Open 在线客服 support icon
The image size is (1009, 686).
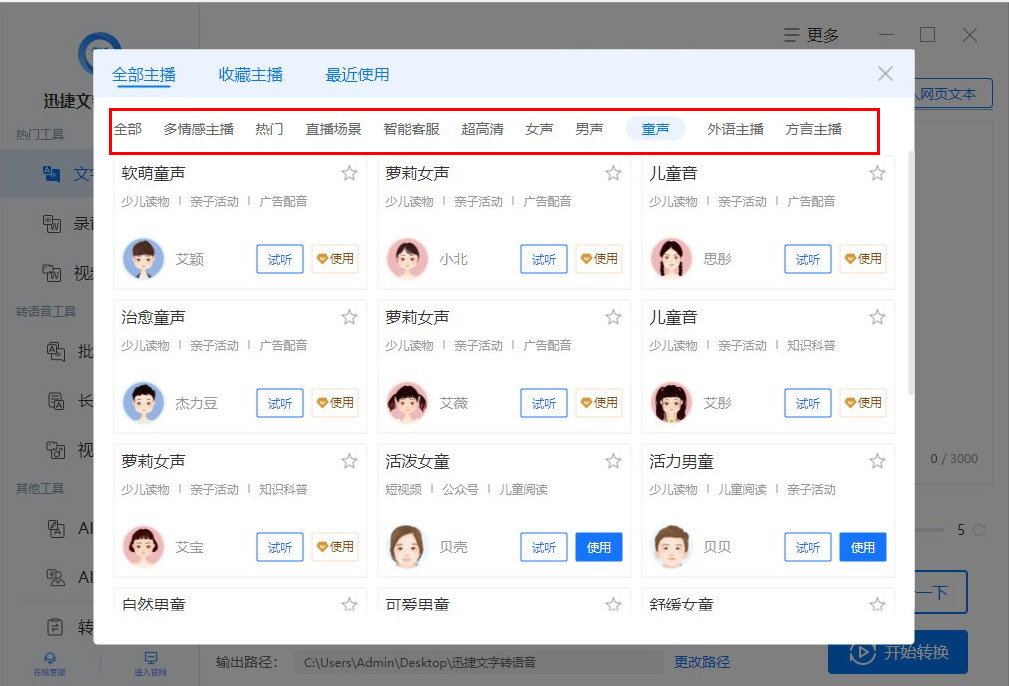coord(50,658)
